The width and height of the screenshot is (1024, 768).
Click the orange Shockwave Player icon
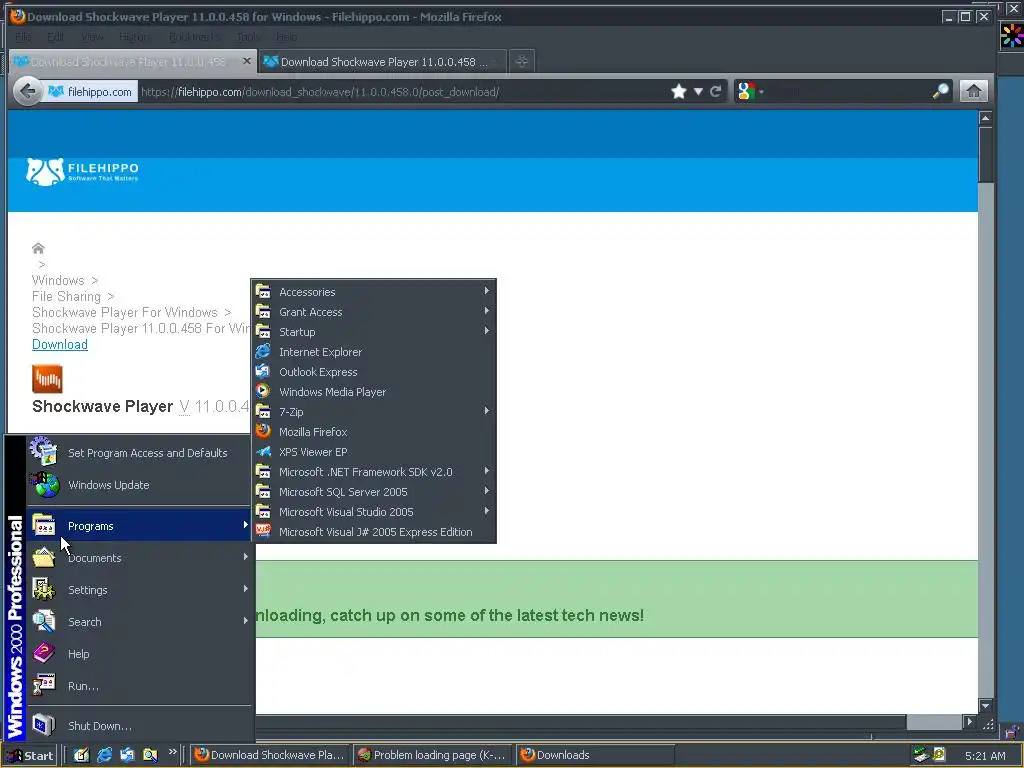click(47, 379)
